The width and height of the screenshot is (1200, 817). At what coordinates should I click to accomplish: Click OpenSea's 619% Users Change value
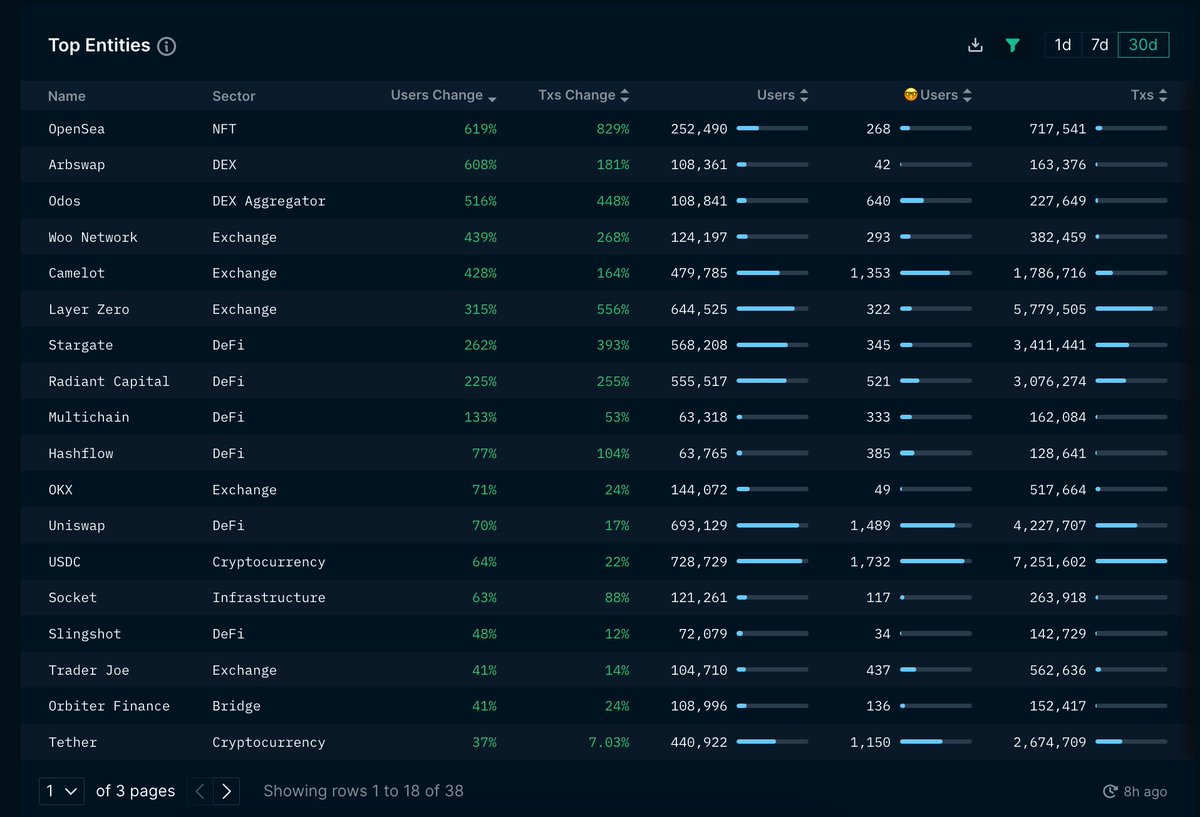pyautogui.click(x=480, y=129)
